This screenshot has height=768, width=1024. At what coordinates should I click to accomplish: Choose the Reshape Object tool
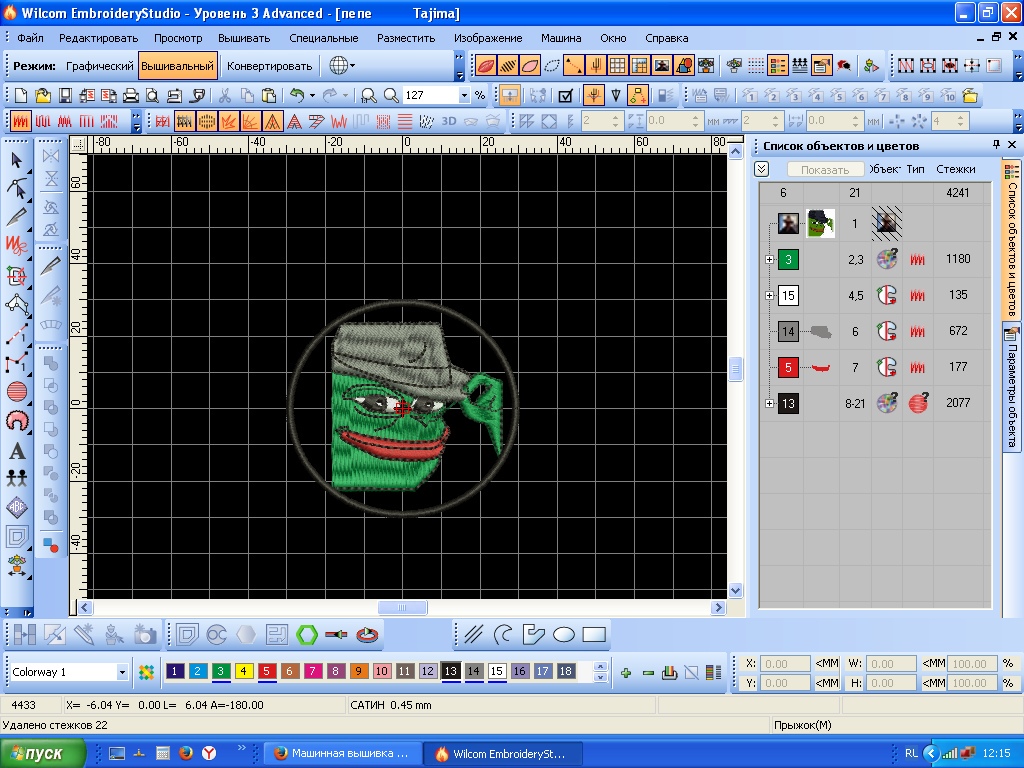tap(17, 189)
